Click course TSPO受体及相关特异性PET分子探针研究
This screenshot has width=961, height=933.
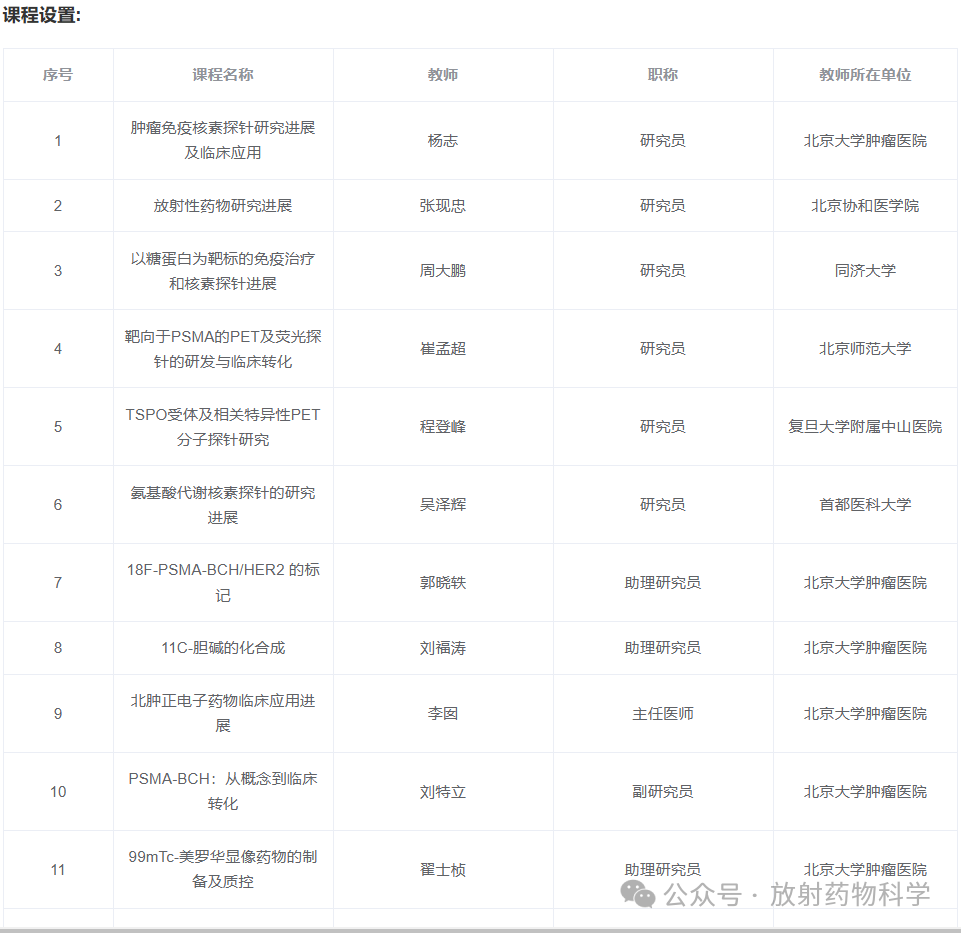point(223,427)
